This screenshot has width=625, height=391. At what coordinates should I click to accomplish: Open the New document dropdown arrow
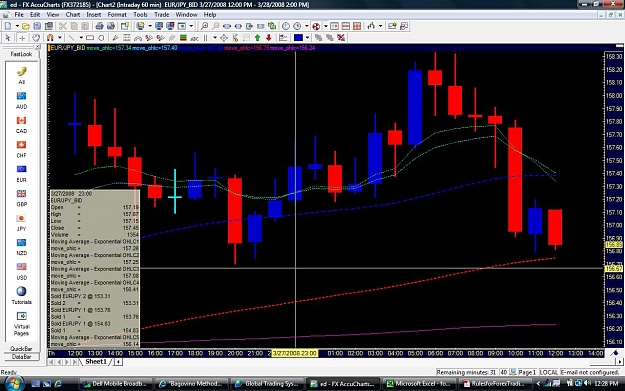coord(17,26)
